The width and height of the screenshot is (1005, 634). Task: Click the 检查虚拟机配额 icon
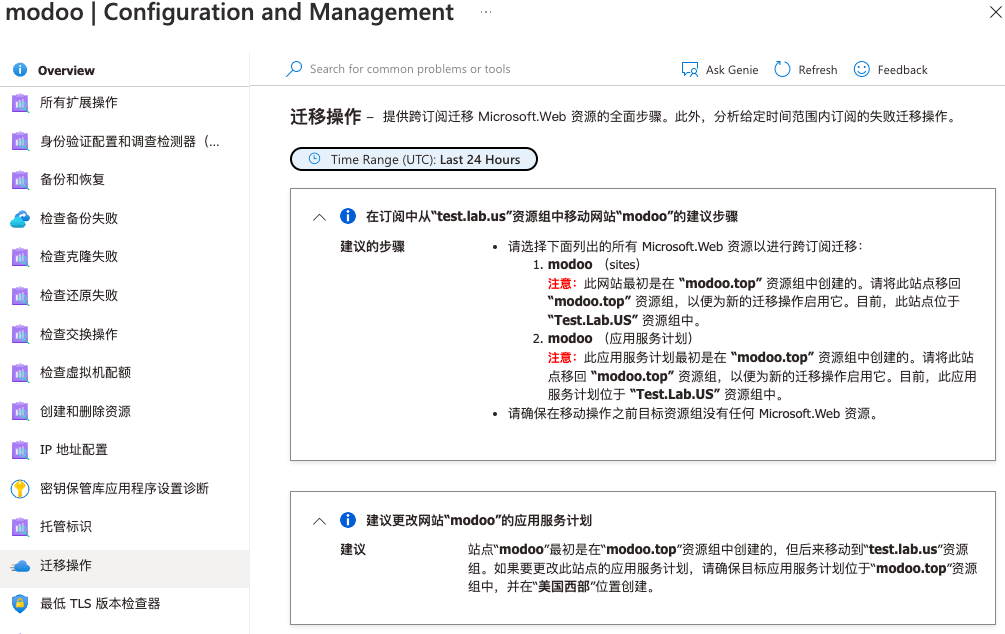20,372
